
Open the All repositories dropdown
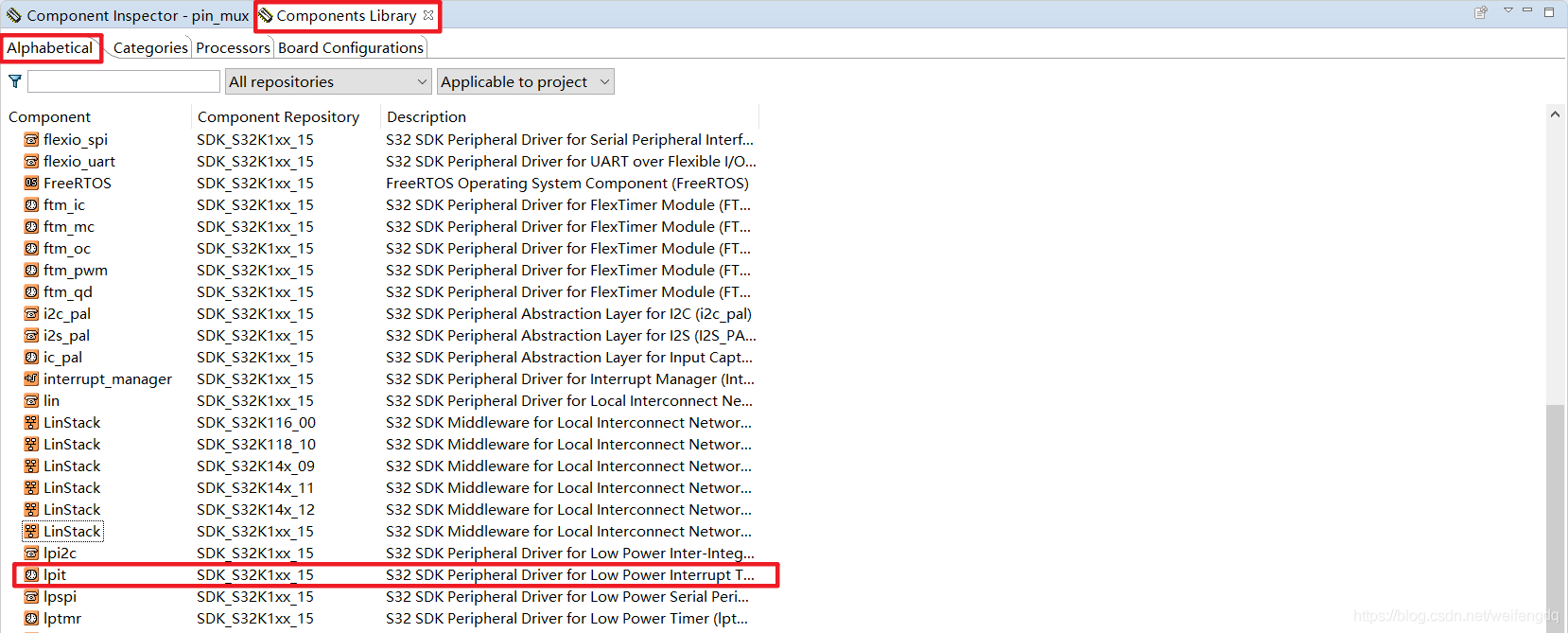[x=328, y=81]
